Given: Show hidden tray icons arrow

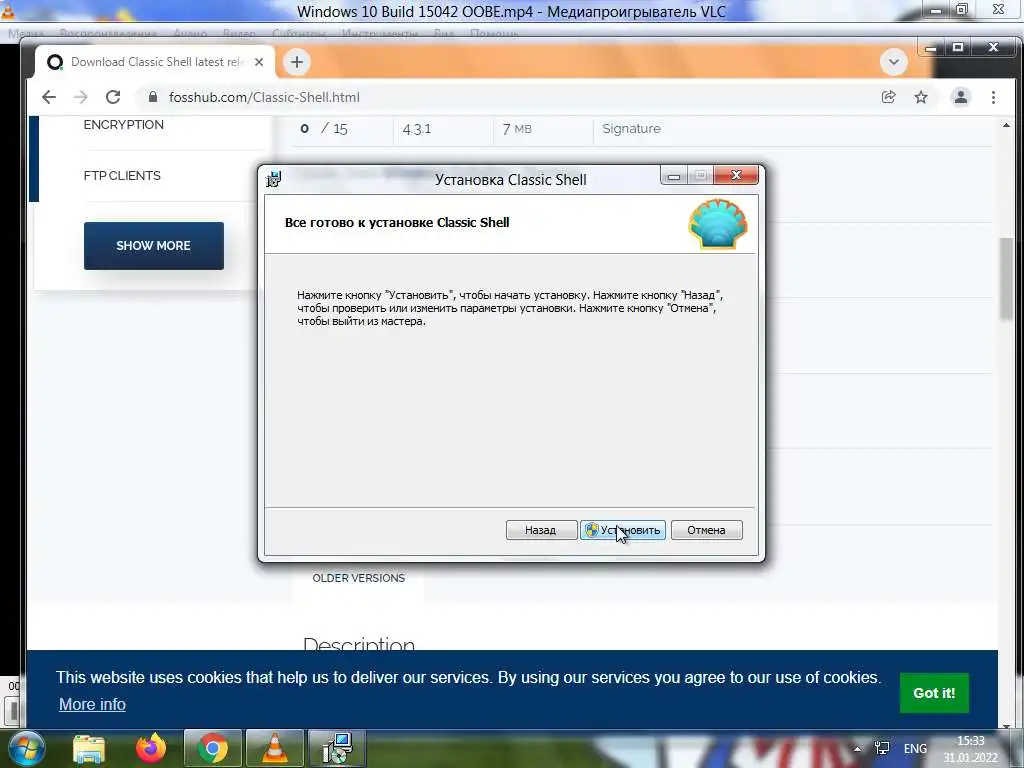Looking at the screenshot, I should pos(857,748).
